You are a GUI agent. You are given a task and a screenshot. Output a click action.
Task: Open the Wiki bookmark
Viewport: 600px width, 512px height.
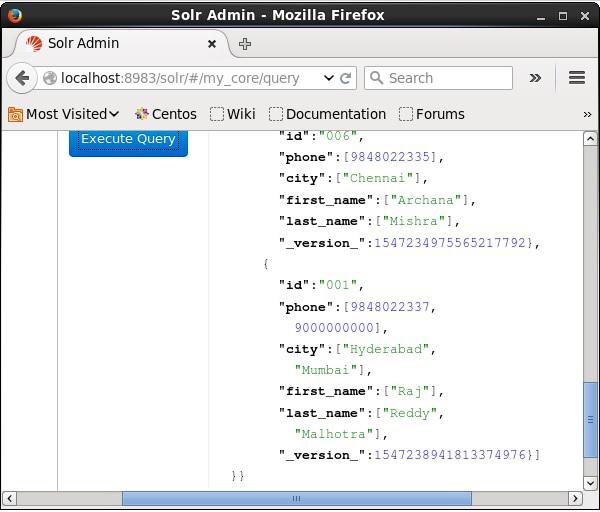[x=233, y=114]
